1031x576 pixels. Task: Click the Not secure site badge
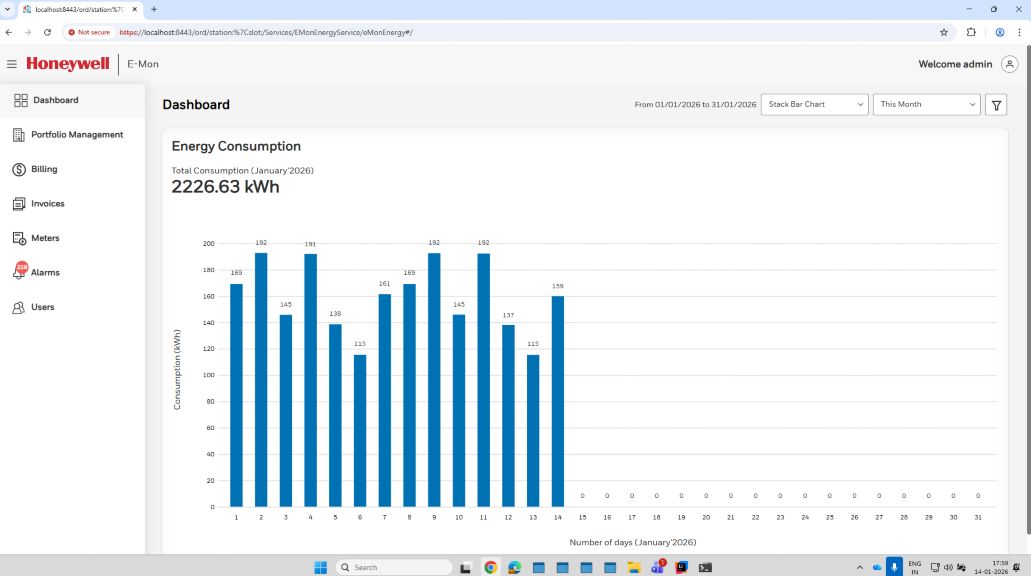(89, 32)
